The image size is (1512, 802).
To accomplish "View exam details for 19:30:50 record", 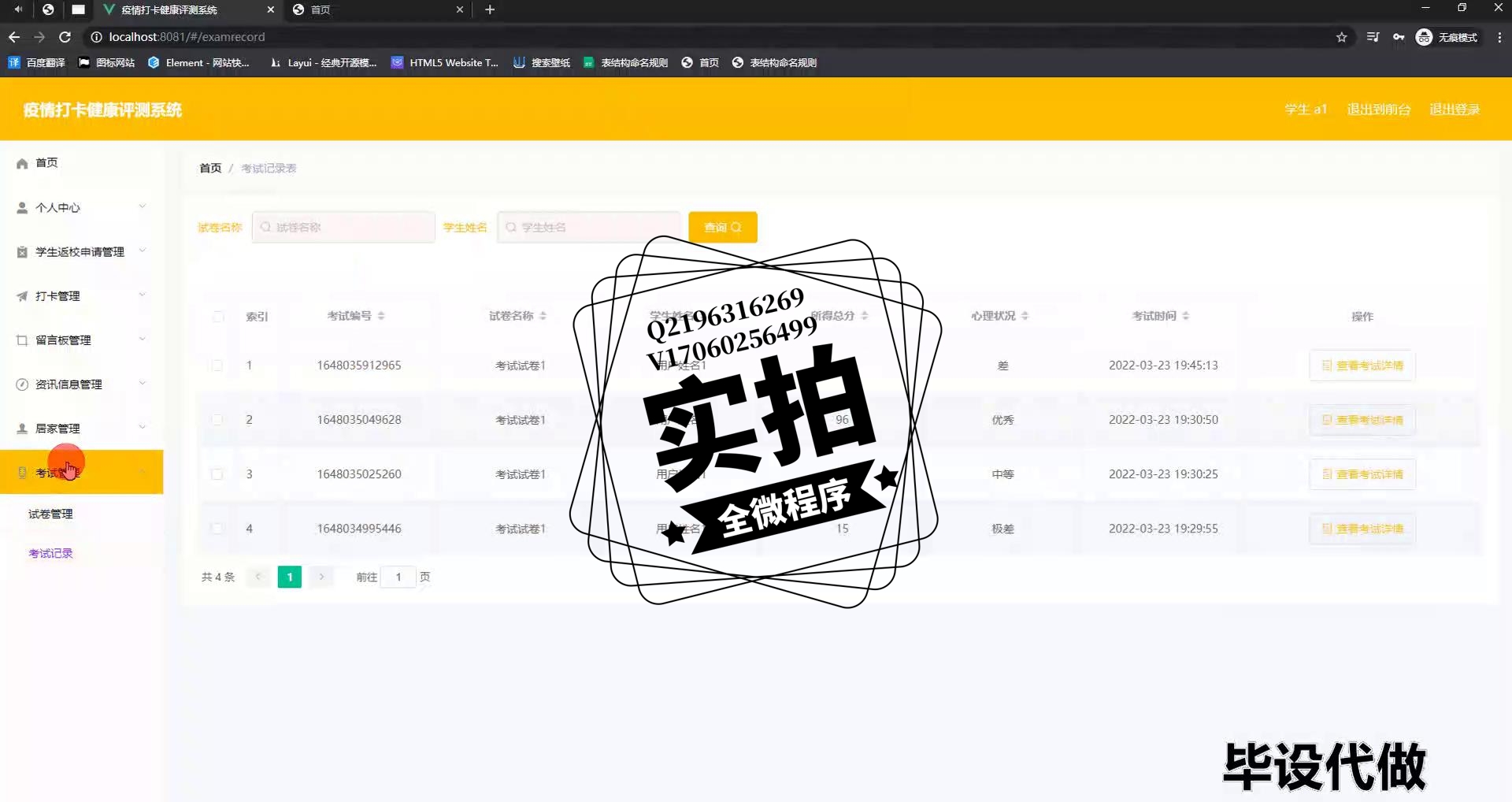I will click(x=1362, y=420).
